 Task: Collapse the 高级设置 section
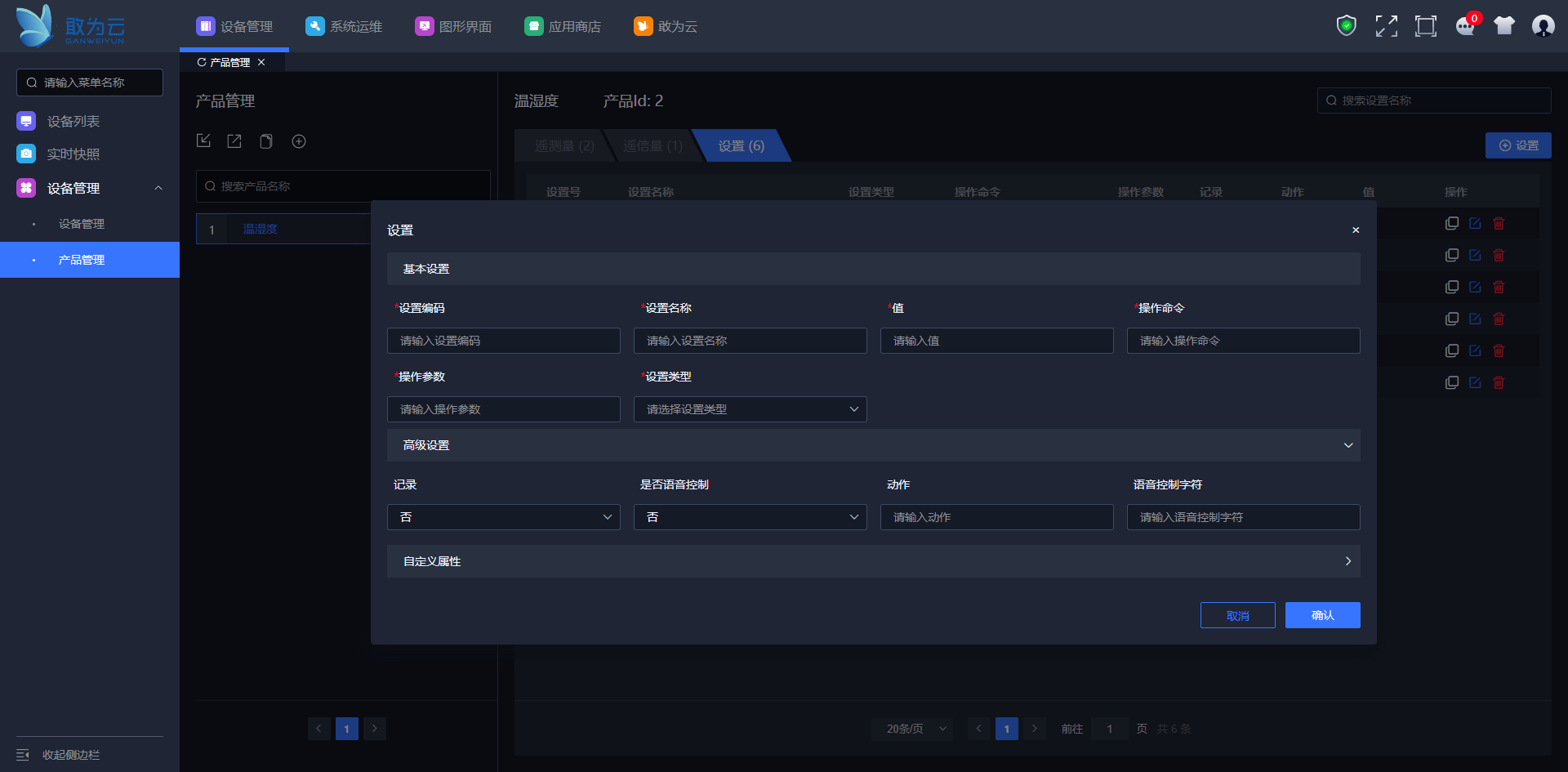1347,445
